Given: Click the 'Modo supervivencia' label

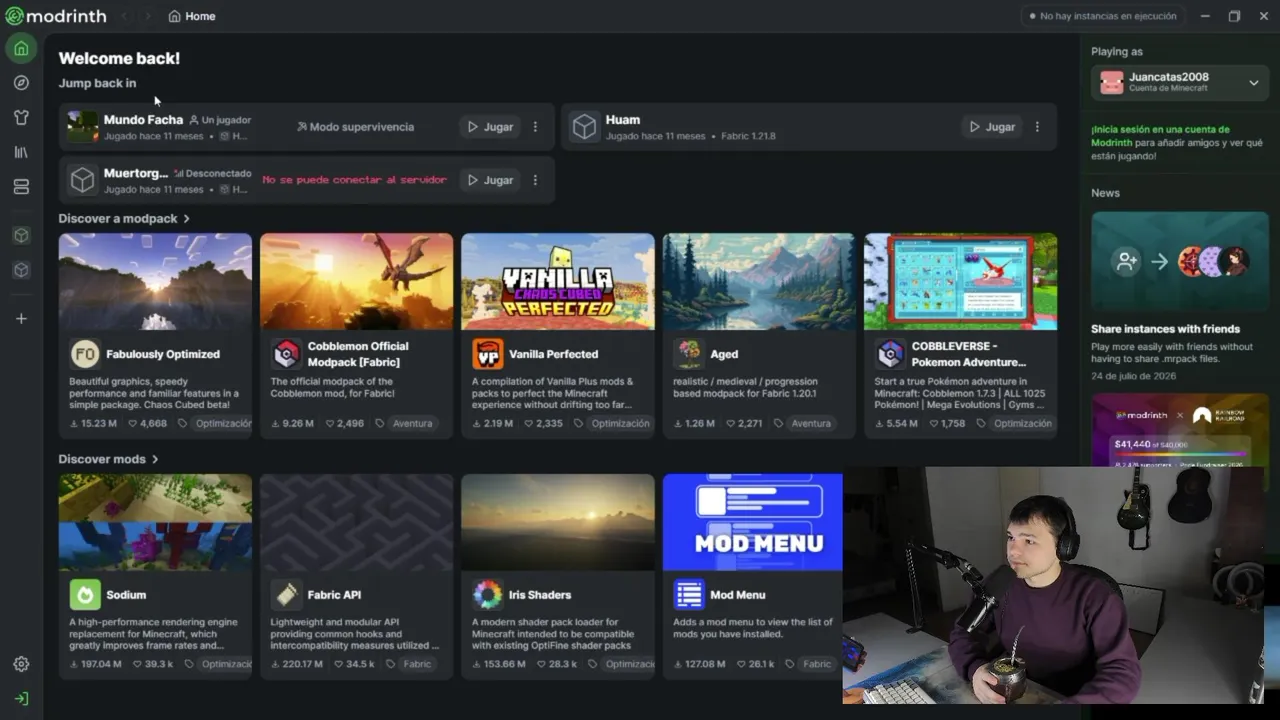Looking at the screenshot, I should coord(356,127).
